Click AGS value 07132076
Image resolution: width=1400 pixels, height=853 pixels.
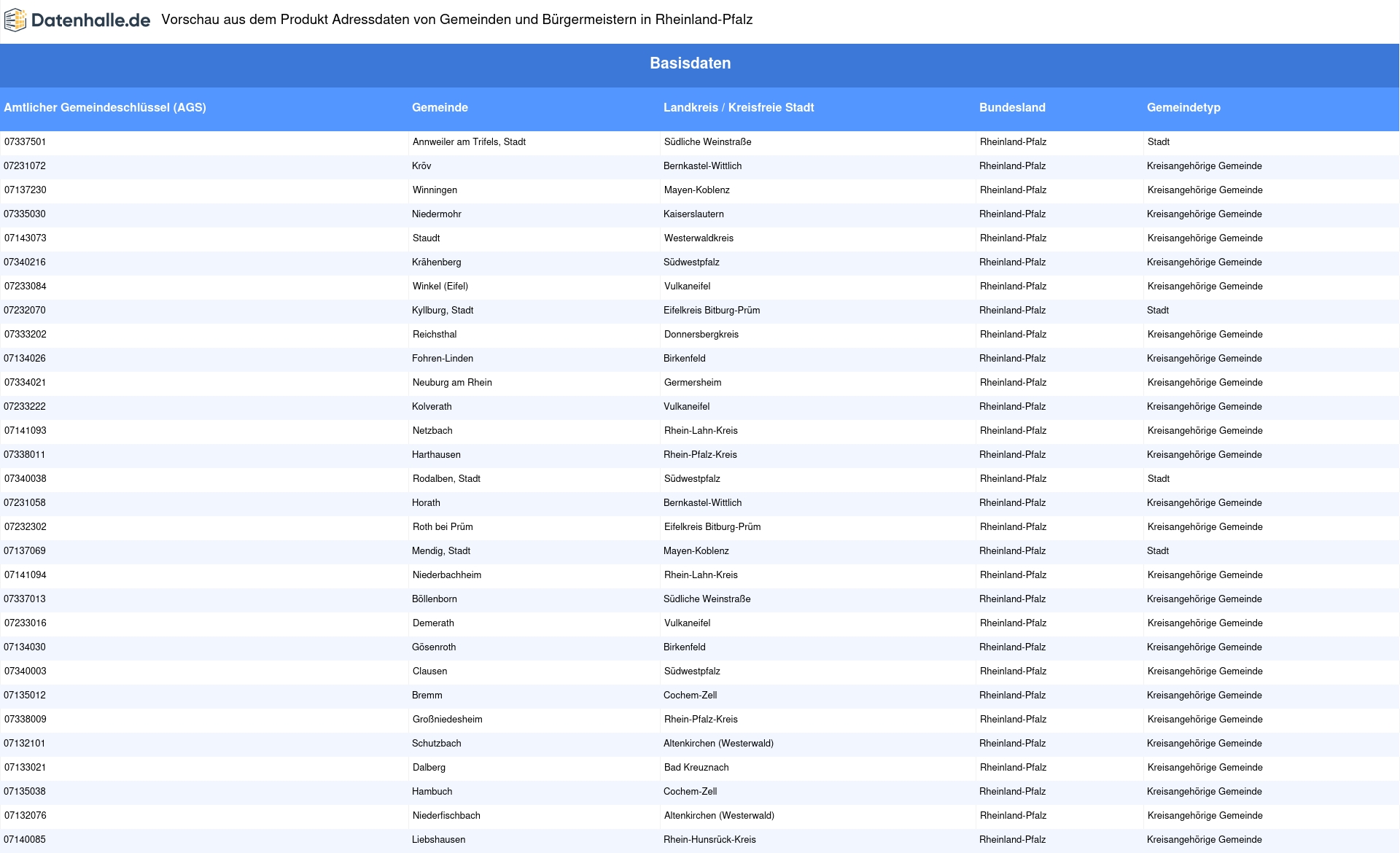point(25,816)
